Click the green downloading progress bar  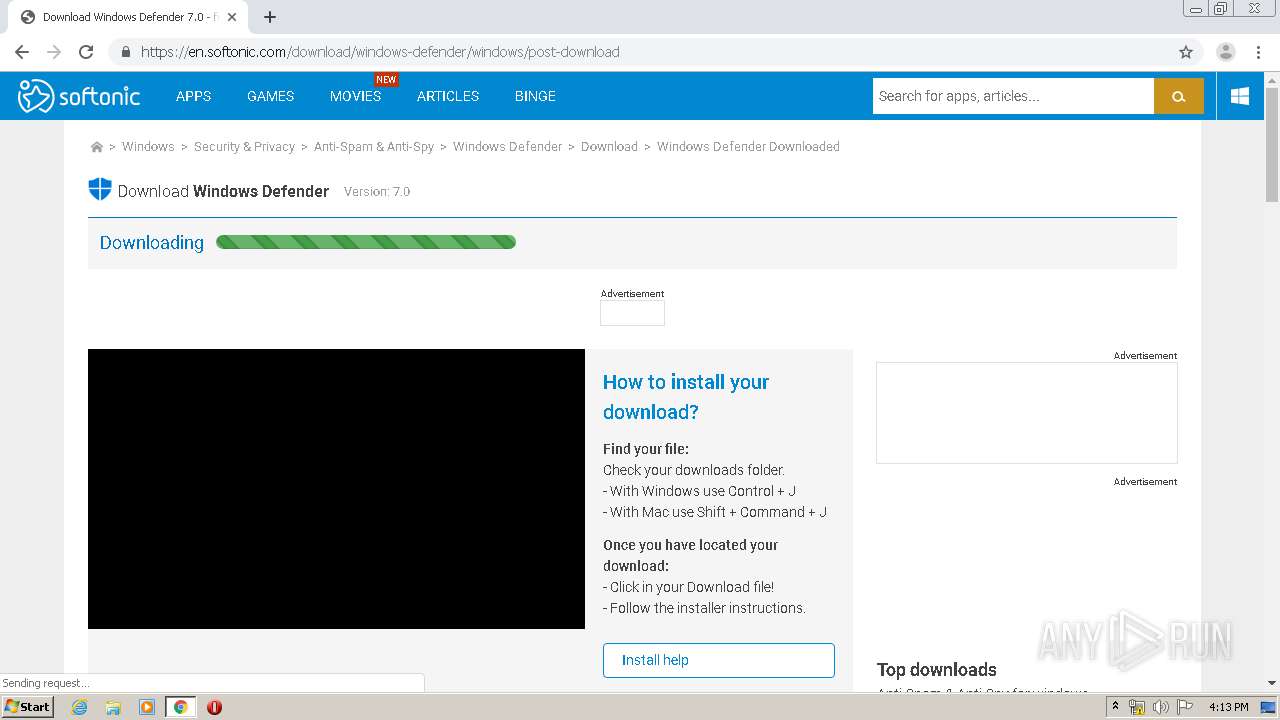coord(366,242)
